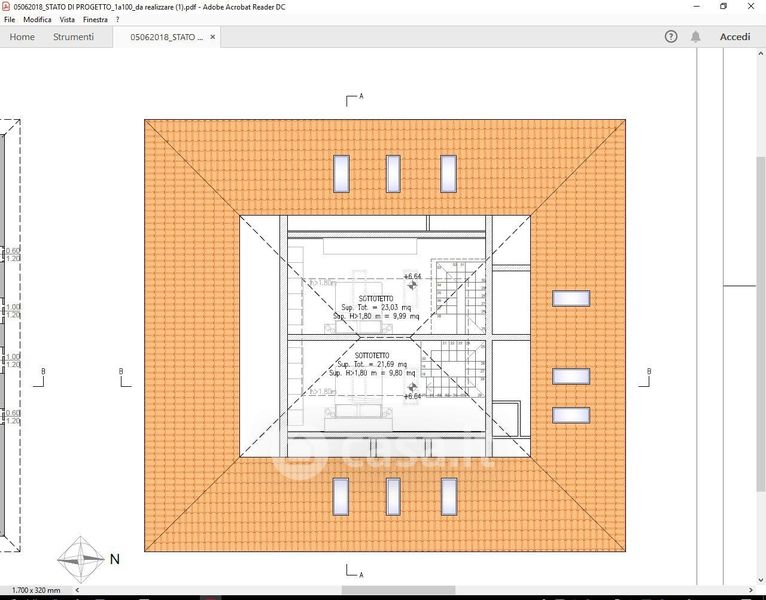Switch to the Home tab
Viewport: 766px width, 600px height.
pyautogui.click(x=22, y=37)
